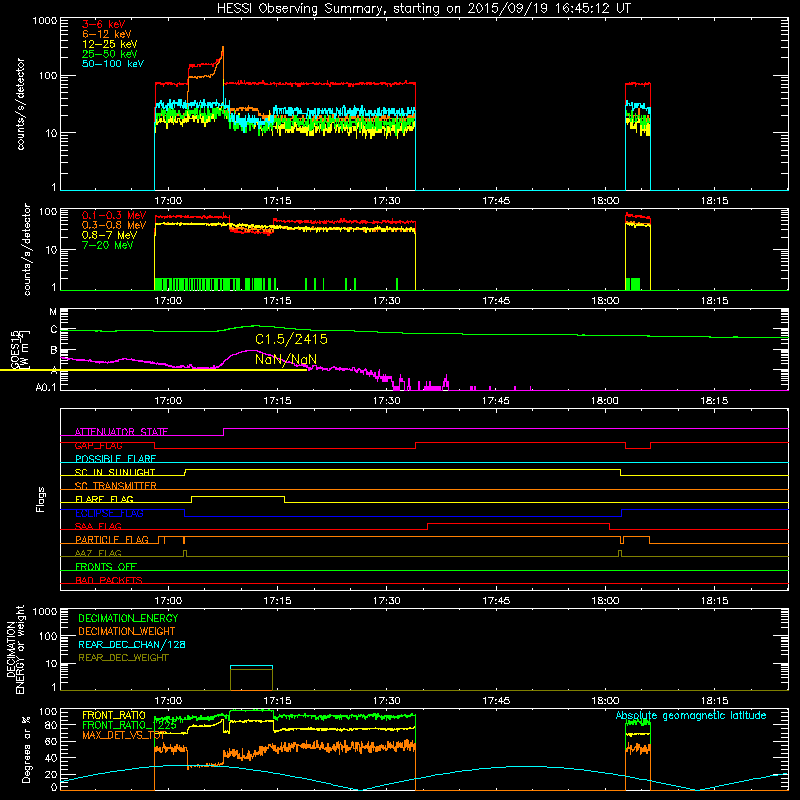
Task: Click the 'A0.1' tick label on the GOES axis
Action: 46,388
